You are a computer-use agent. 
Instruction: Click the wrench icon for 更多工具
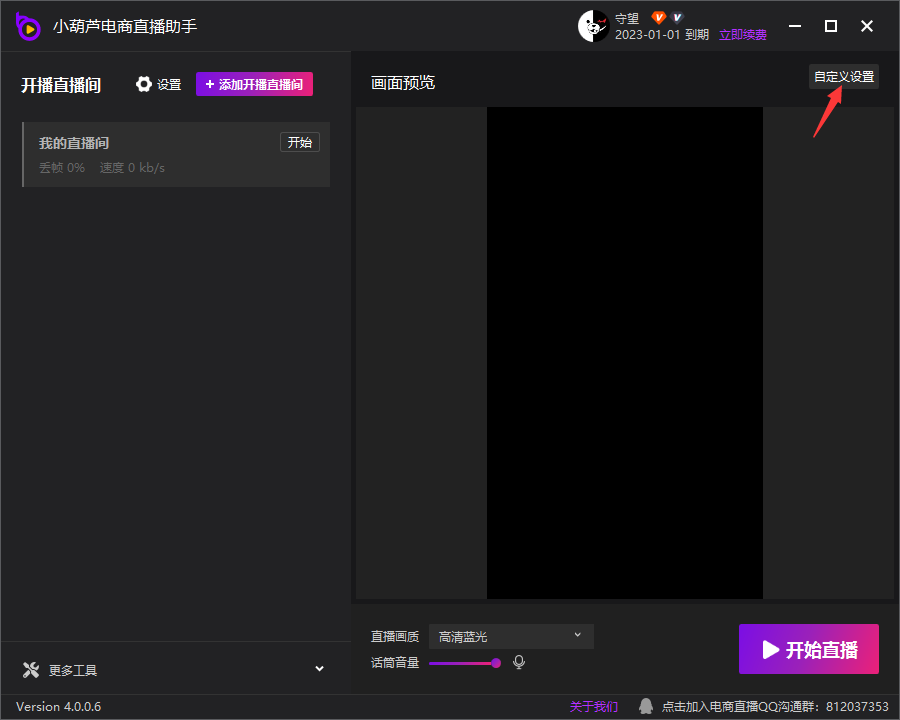30,670
